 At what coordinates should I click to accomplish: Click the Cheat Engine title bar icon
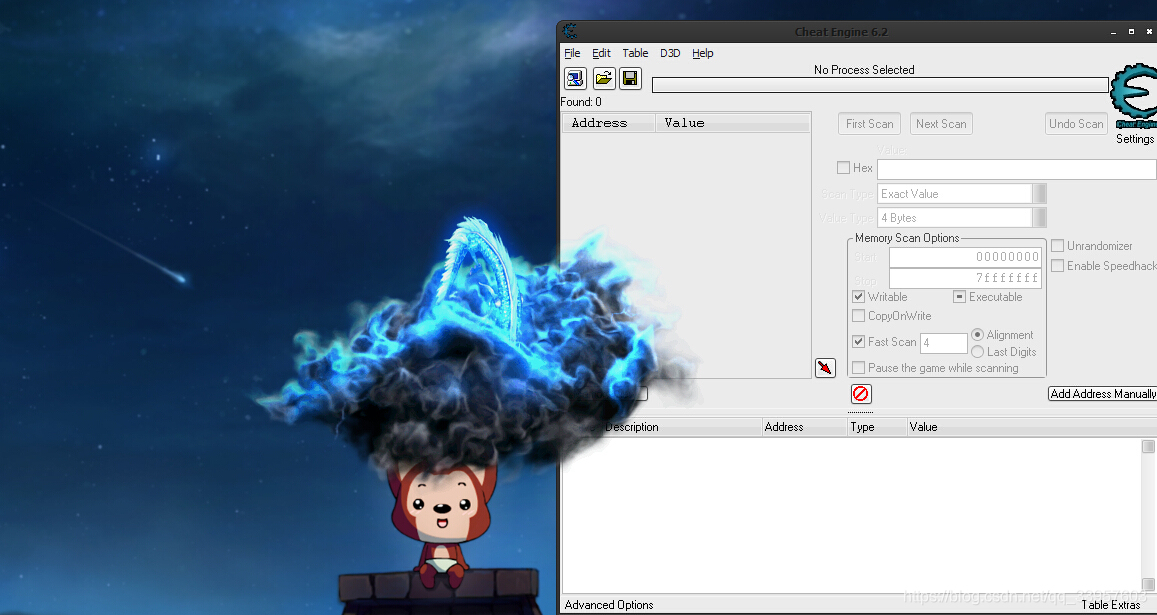[570, 31]
